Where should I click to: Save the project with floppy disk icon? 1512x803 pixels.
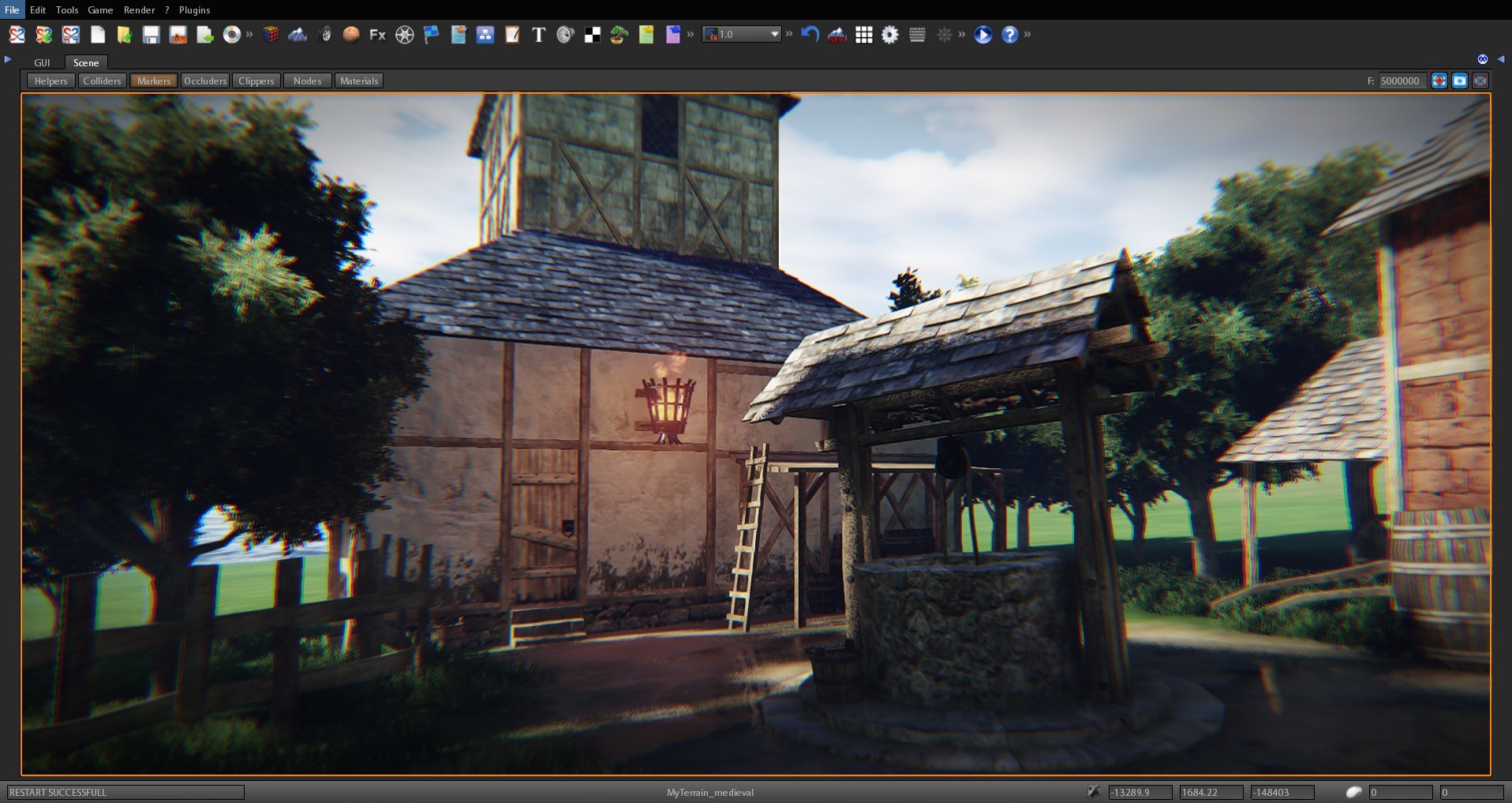[x=151, y=35]
